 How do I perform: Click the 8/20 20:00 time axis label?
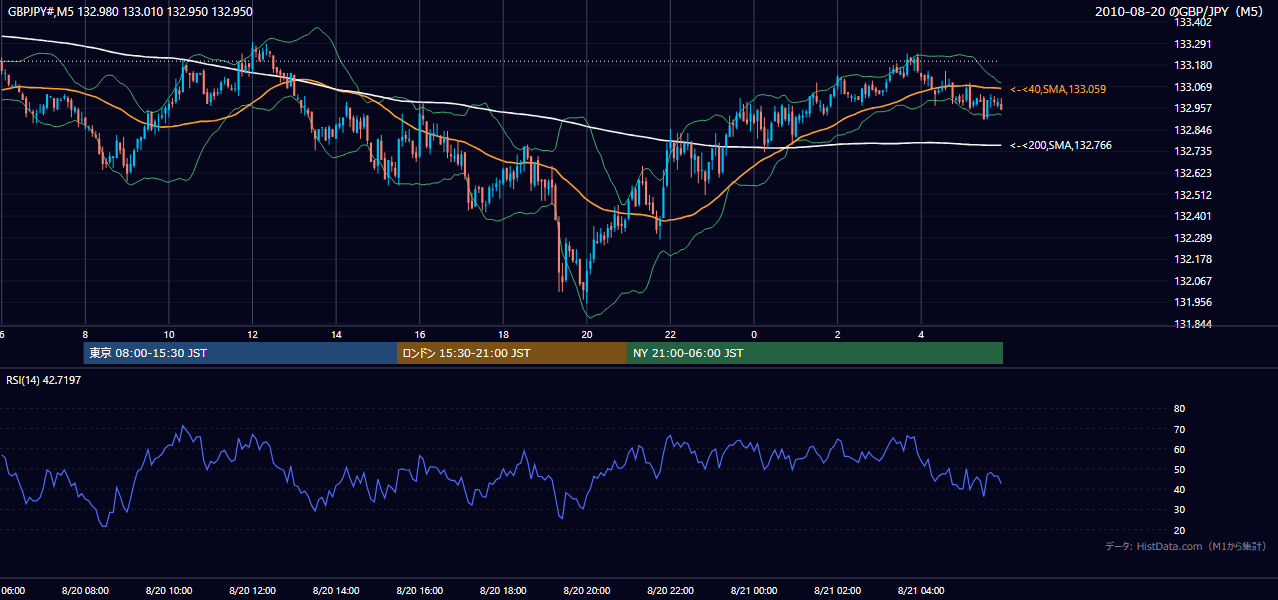[x=586, y=590]
